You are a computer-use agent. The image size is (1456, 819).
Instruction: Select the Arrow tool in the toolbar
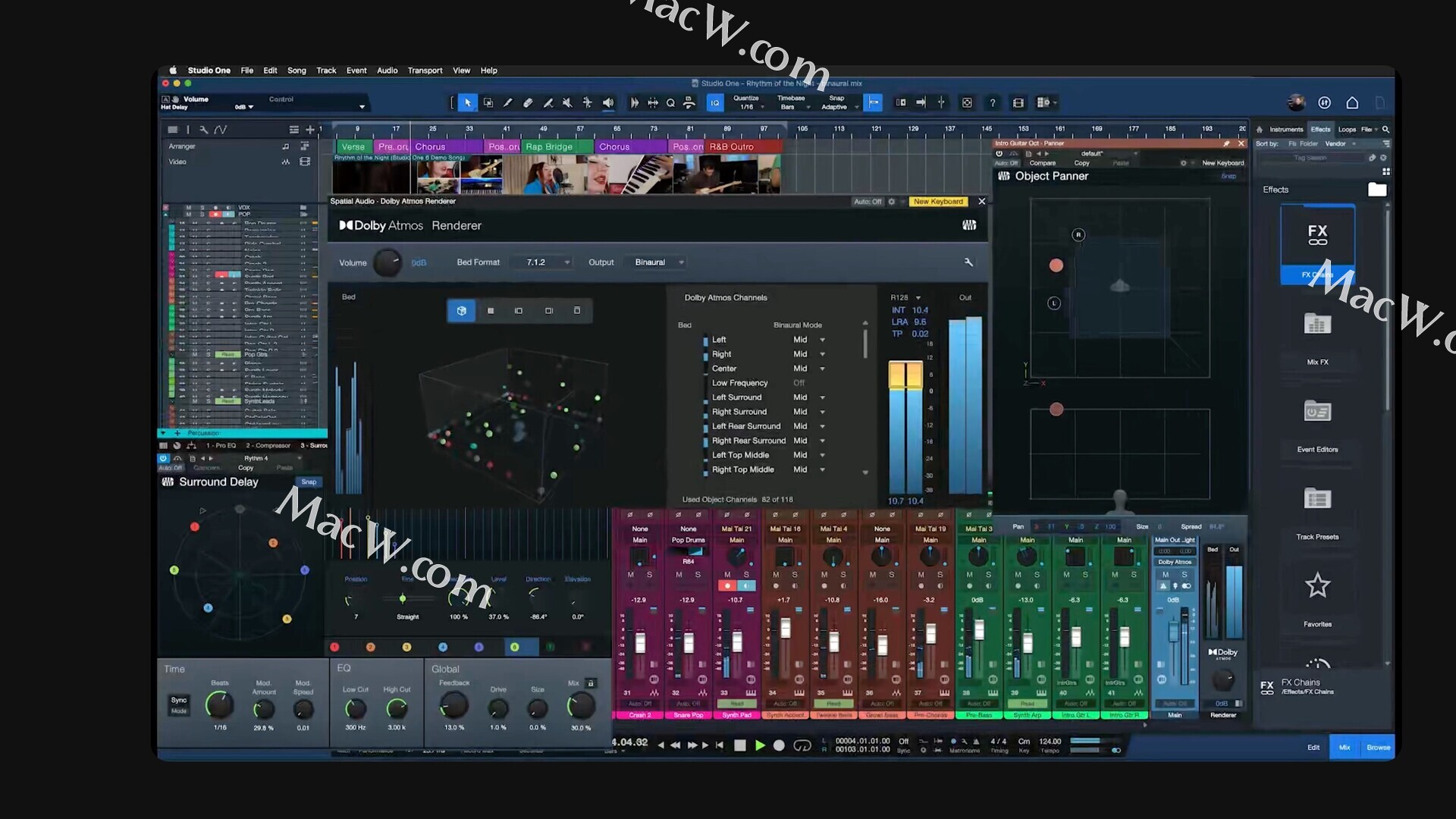tap(468, 103)
